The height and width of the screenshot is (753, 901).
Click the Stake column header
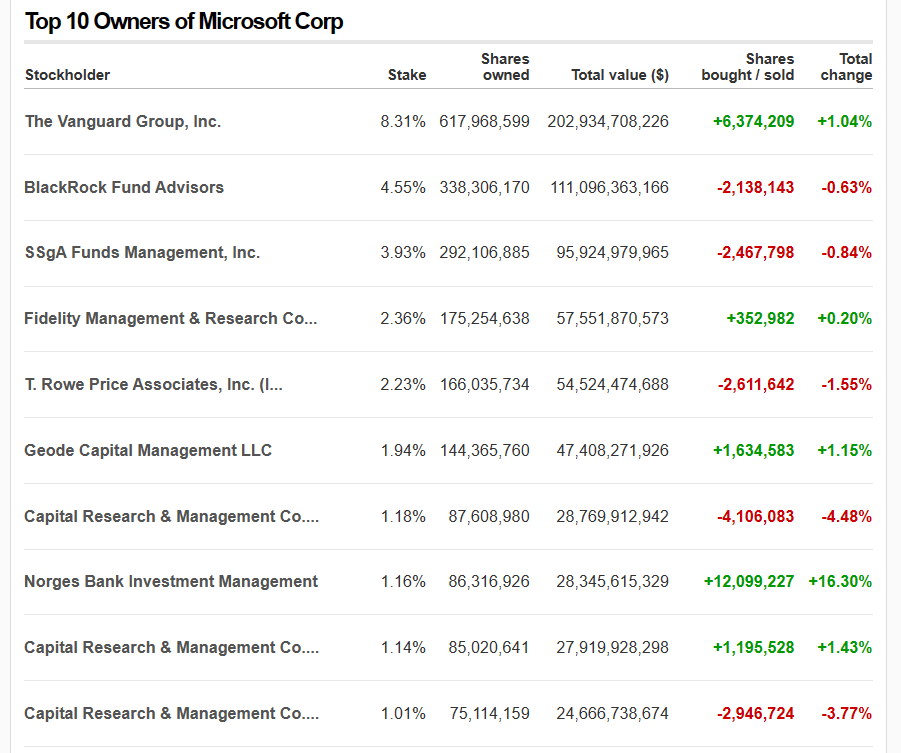click(407, 75)
